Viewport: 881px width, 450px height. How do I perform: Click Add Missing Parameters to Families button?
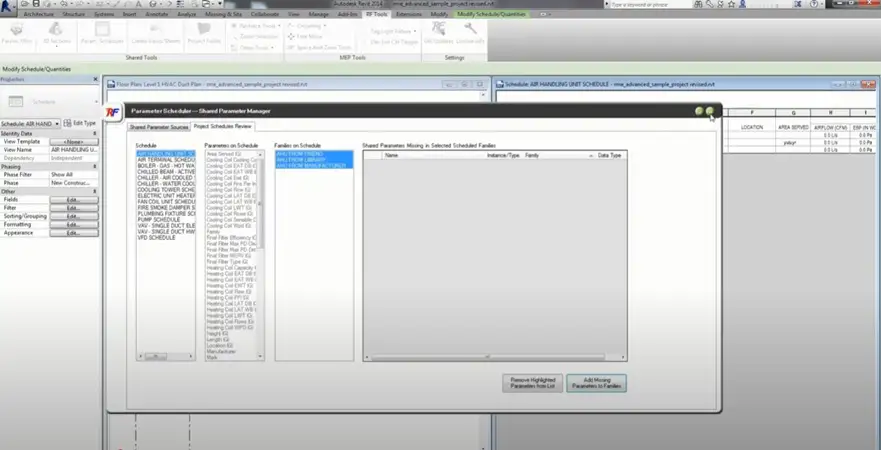[596, 383]
